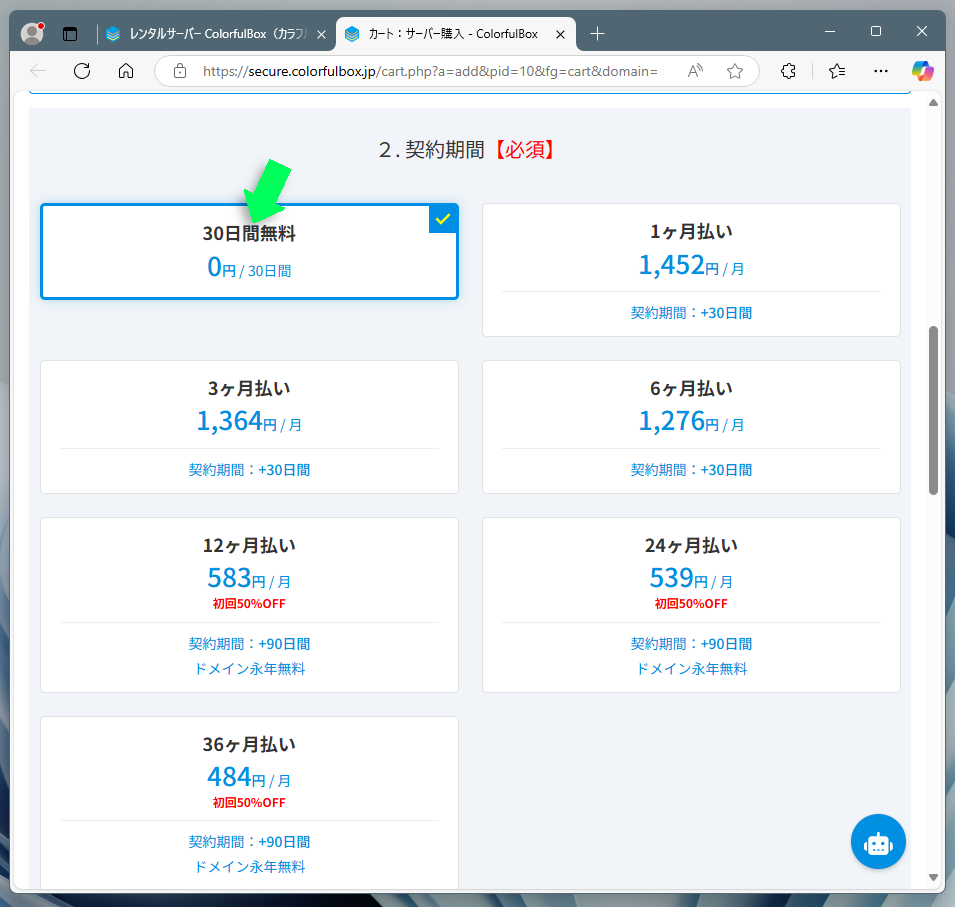Click 0円 / 30日間 price text
Screen dimensions: 955x907
[x=249, y=268]
